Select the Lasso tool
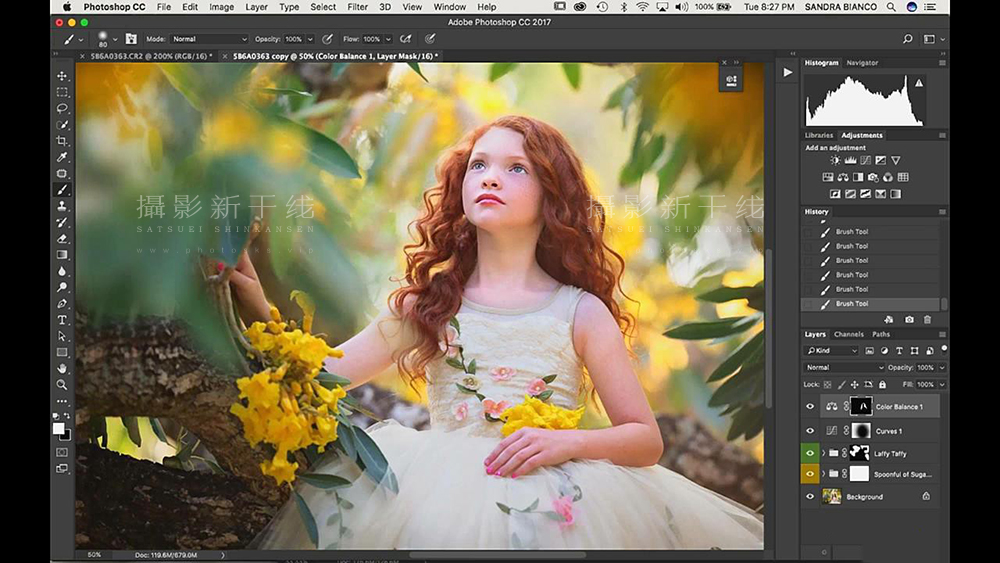This screenshot has height=563, width=1000. tap(62, 108)
